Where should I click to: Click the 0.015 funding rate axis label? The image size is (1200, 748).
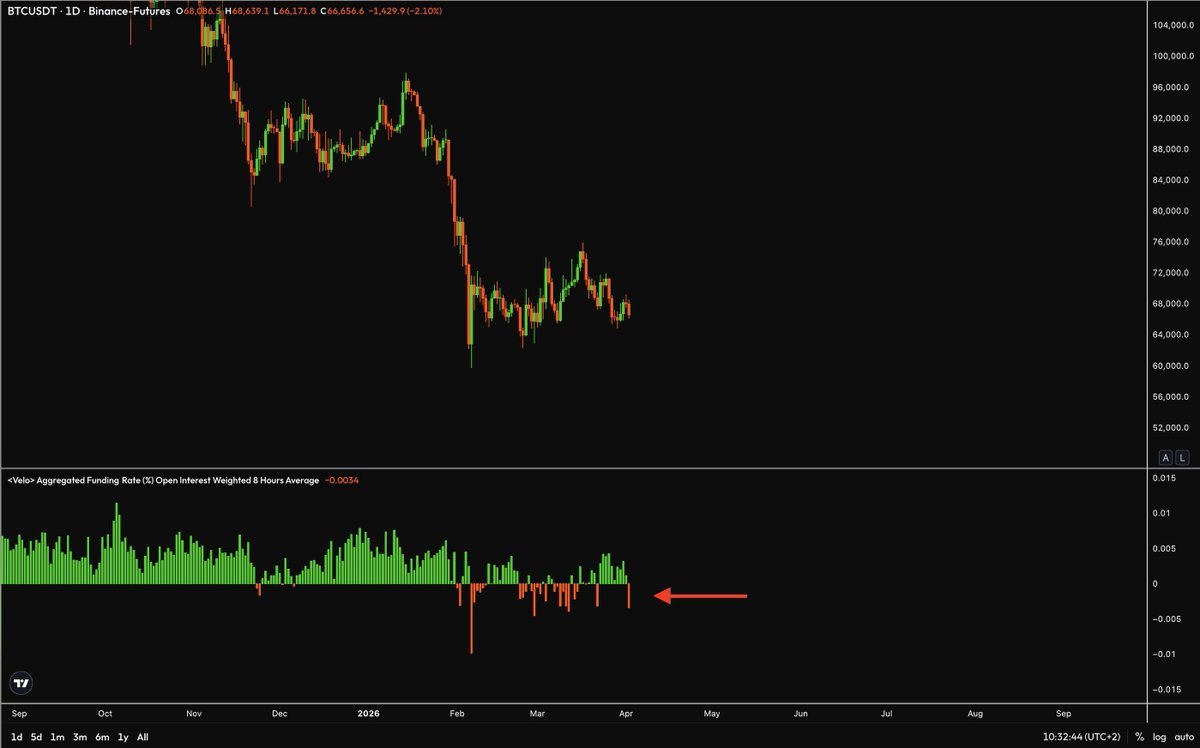tap(1164, 478)
